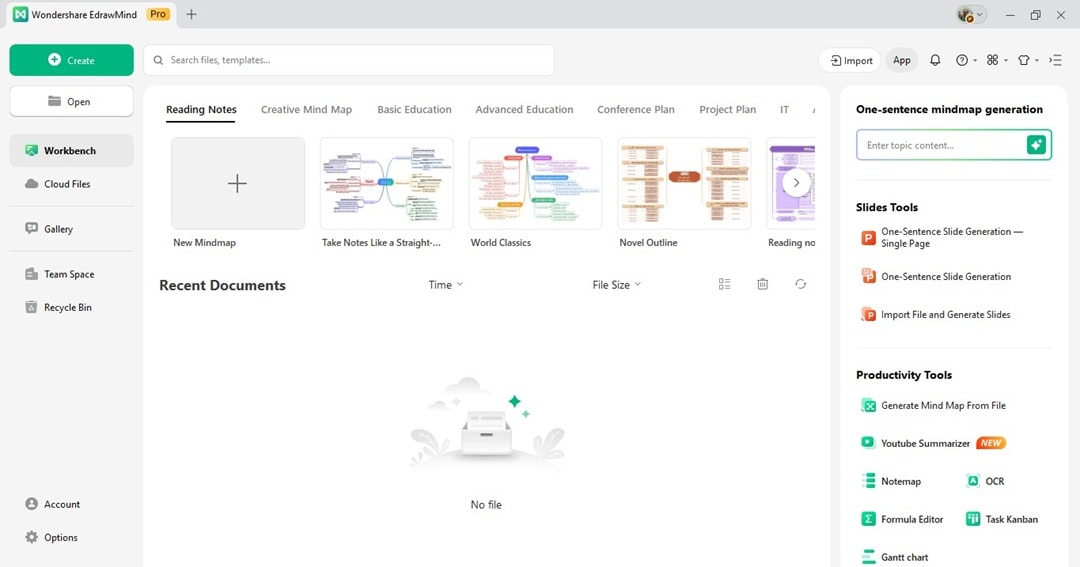Switch to the Advanced Education tab
1080x567 pixels.
tap(524, 110)
